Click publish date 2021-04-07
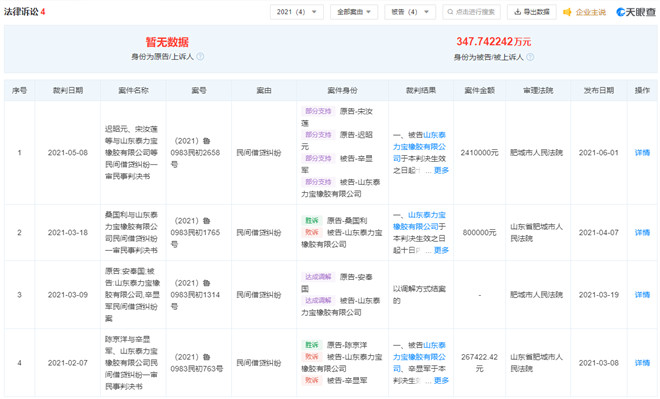The width and height of the screenshot is (660, 399). click(x=599, y=232)
